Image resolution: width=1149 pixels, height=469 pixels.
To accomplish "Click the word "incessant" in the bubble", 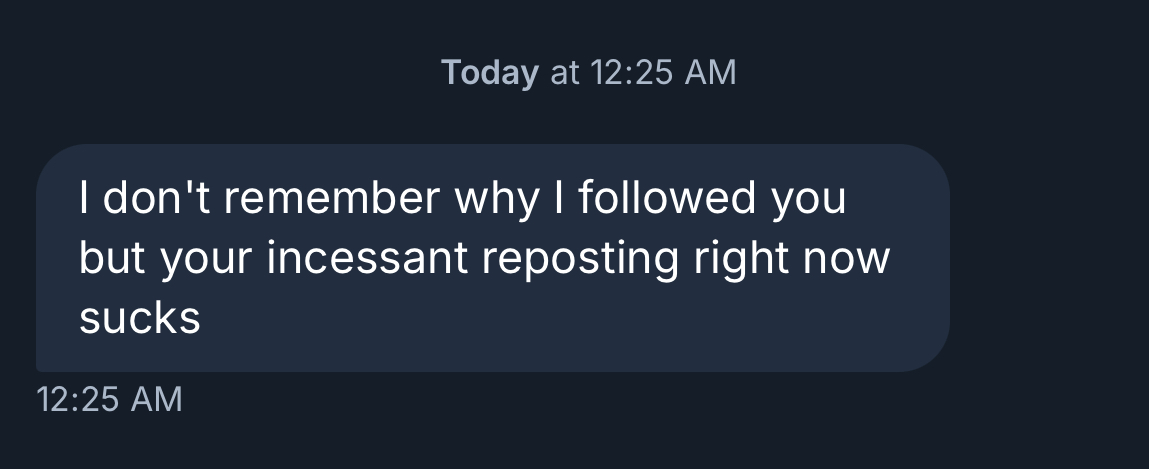I will (x=368, y=258).
